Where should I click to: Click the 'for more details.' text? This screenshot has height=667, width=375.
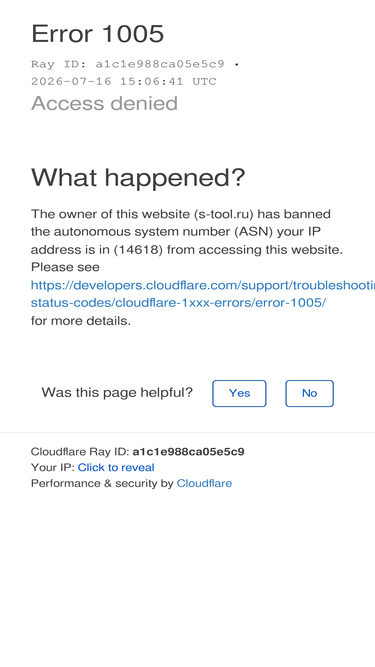point(81,321)
